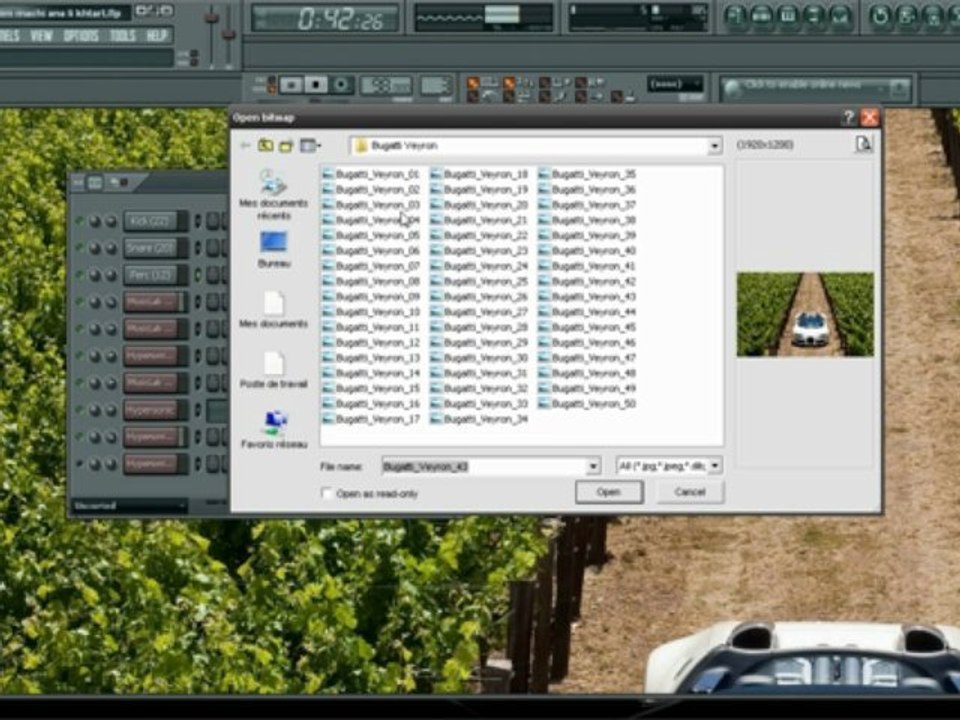Toggle mute LED on Kick channel
The height and width of the screenshot is (720, 960).
coord(80,221)
